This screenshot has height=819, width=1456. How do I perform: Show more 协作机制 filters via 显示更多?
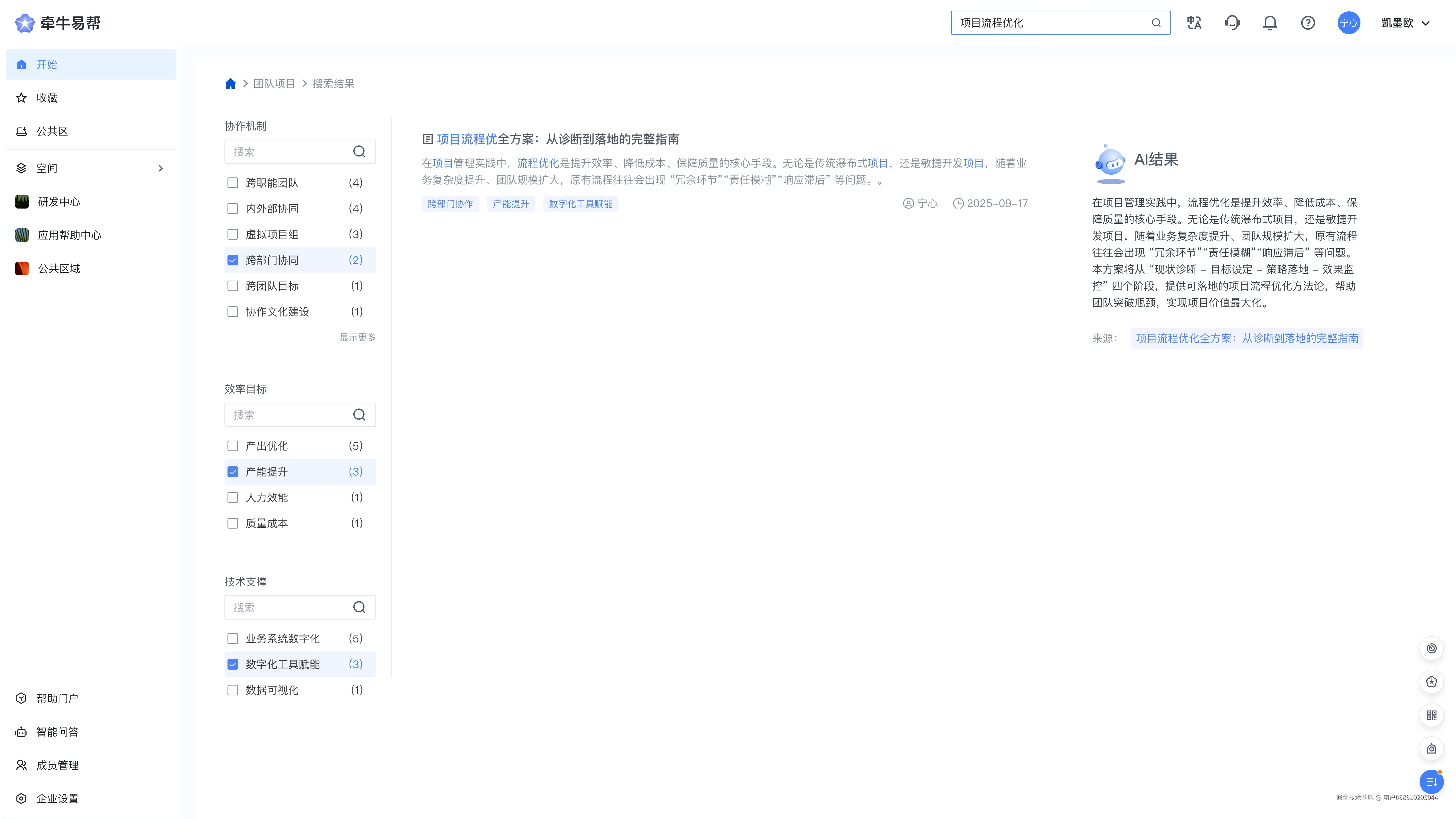coord(357,337)
